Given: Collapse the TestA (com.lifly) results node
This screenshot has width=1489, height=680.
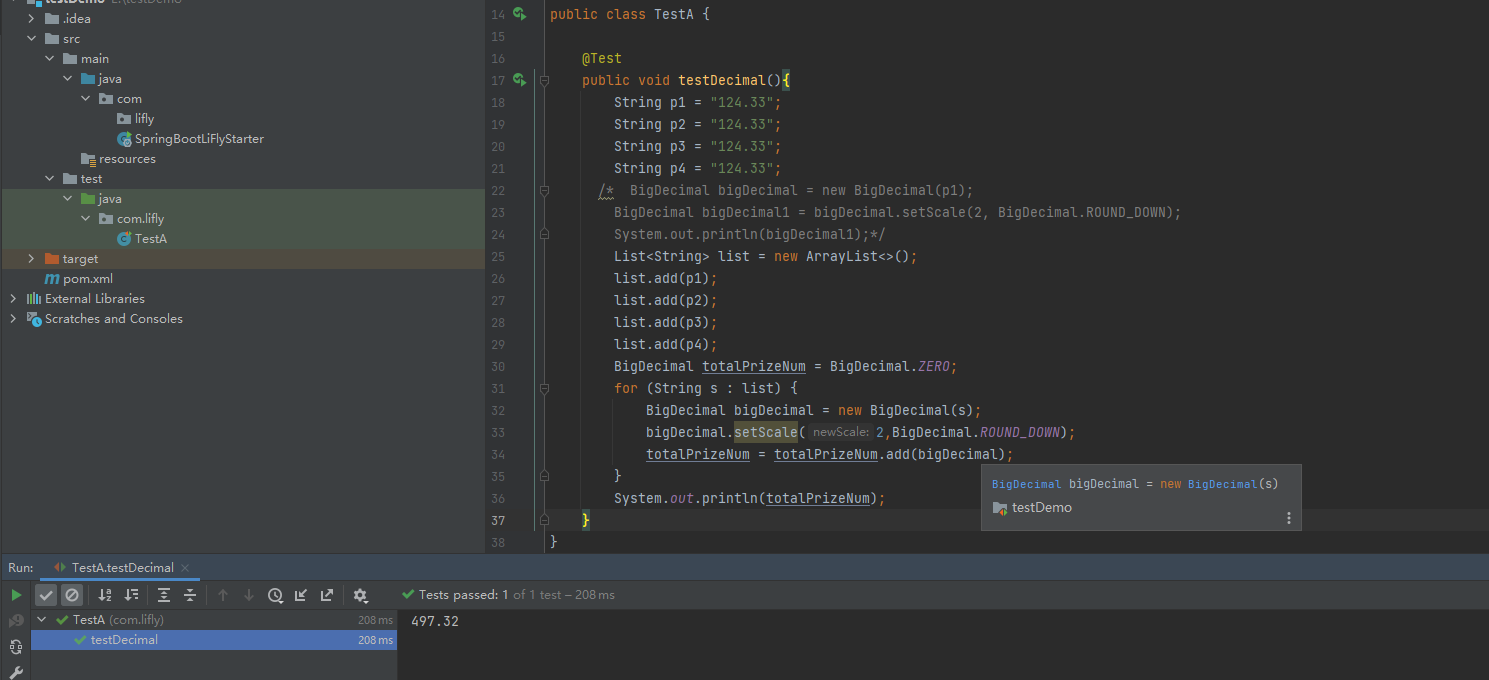Looking at the screenshot, I should click(41, 620).
